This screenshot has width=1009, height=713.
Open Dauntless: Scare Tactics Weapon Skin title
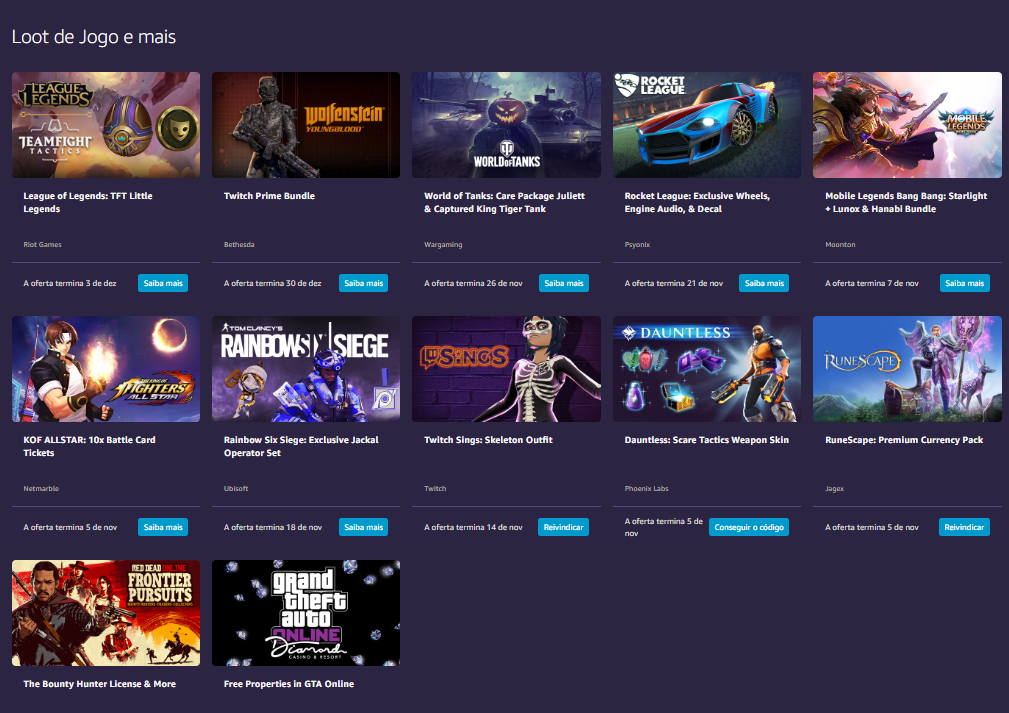[707, 440]
